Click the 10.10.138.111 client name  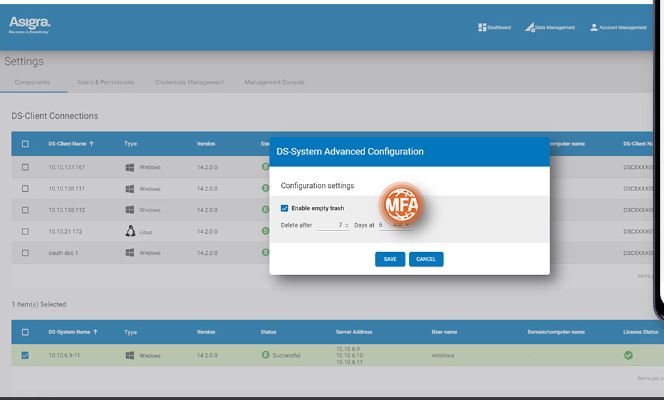pos(66,188)
